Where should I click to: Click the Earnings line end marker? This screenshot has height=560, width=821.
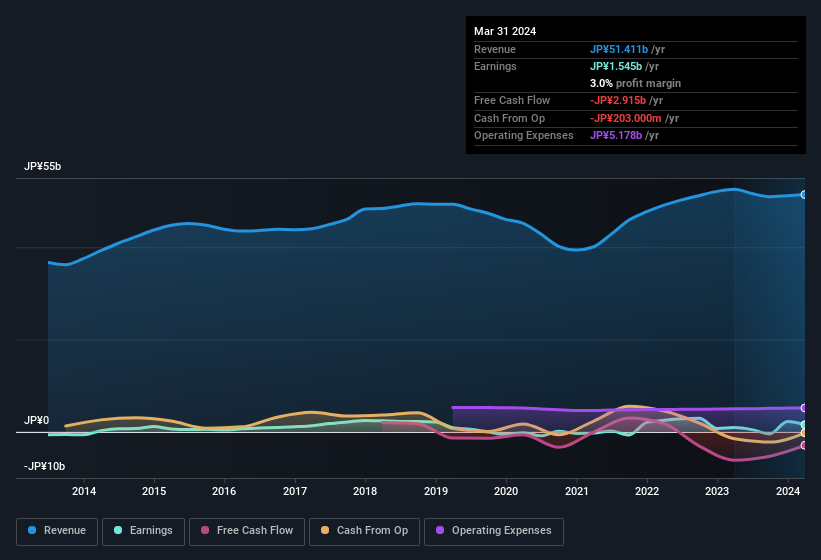click(804, 424)
